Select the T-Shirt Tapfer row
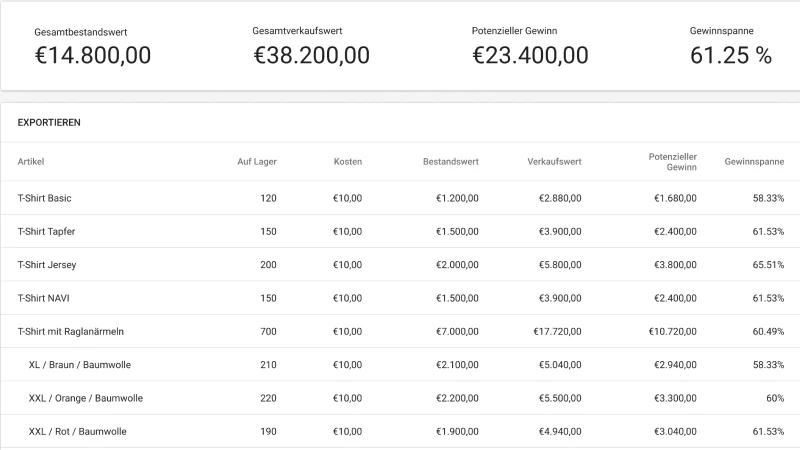This screenshot has width=800, height=450. [x=46, y=231]
